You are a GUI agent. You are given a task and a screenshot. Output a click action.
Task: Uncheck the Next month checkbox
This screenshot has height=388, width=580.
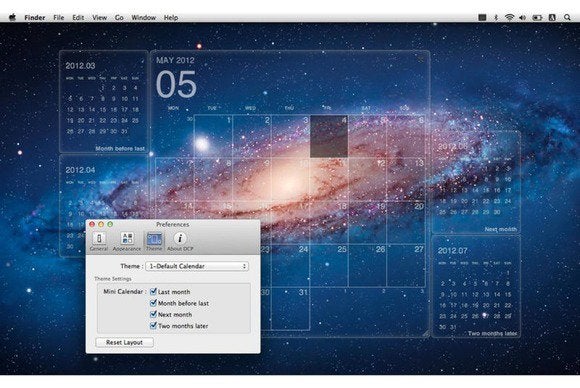point(153,314)
